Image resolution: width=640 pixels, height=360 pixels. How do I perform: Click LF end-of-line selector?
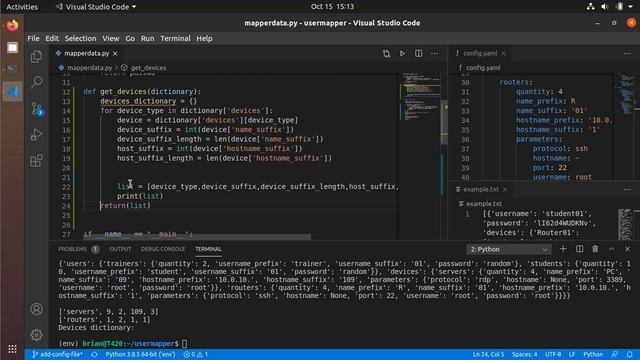572,354
